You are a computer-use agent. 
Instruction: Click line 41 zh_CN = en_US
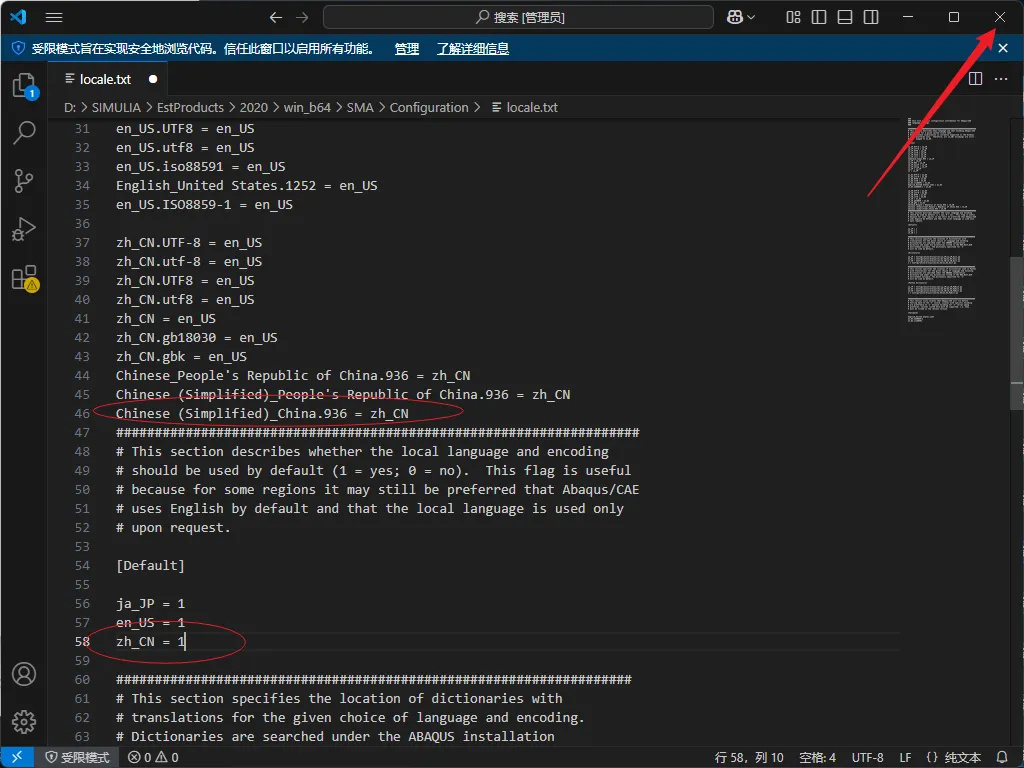(x=166, y=319)
